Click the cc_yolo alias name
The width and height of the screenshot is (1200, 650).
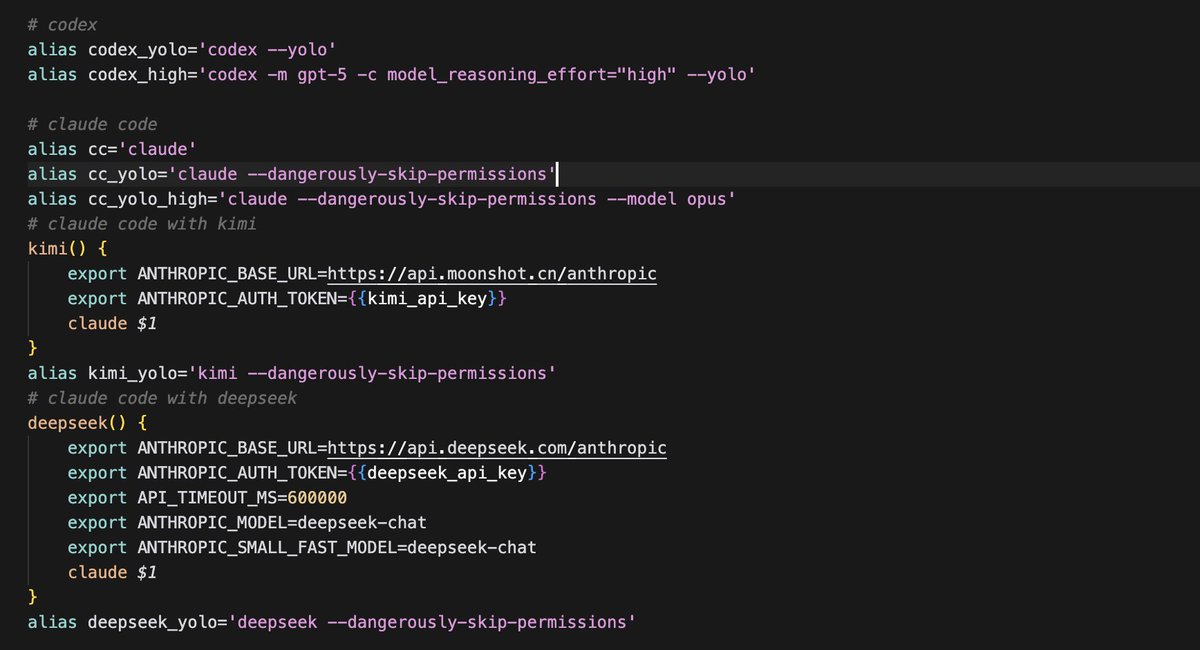coord(123,175)
